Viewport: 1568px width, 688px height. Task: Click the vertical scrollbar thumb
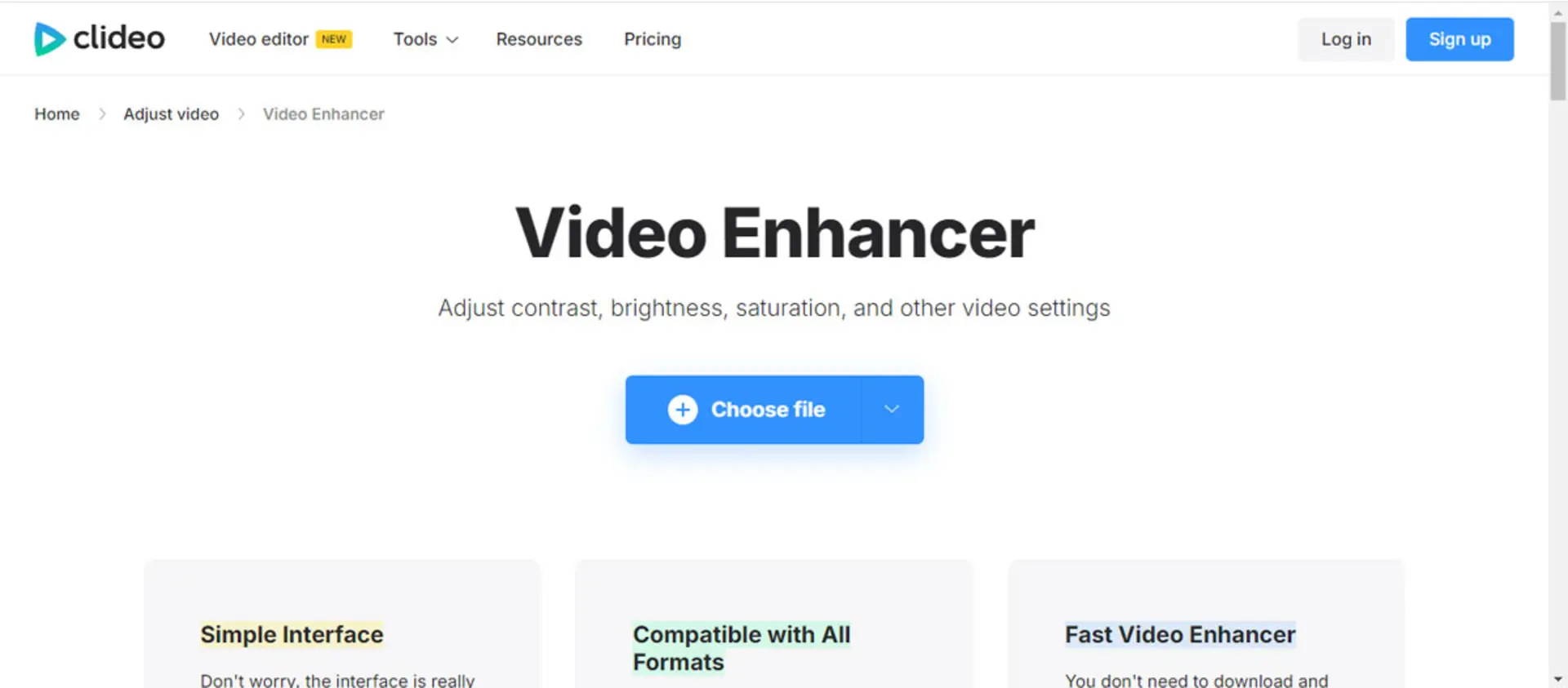pyautogui.click(x=1557, y=61)
